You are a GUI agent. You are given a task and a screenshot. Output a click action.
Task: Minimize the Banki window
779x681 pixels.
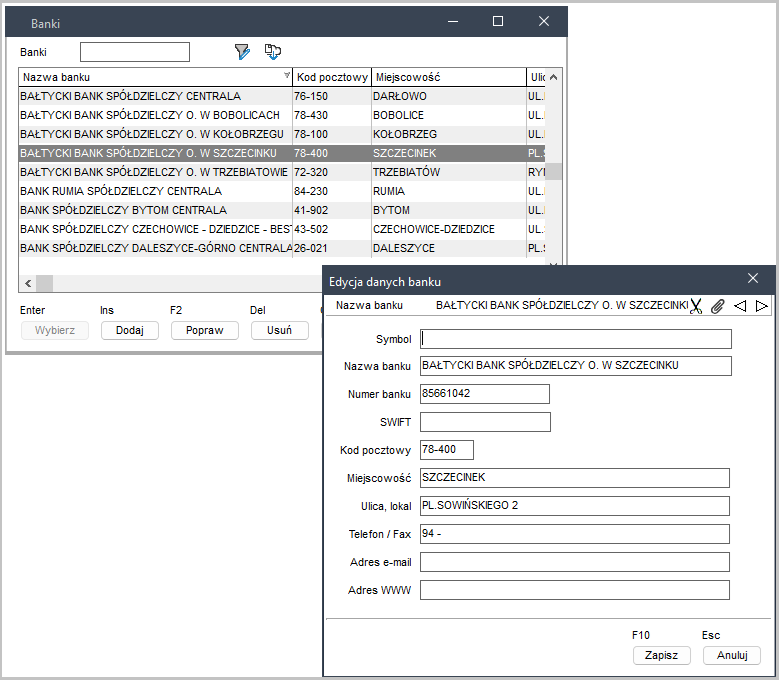(x=453, y=21)
